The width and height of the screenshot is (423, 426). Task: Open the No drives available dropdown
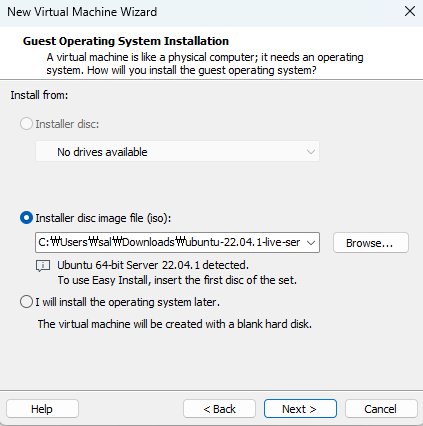(177, 152)
